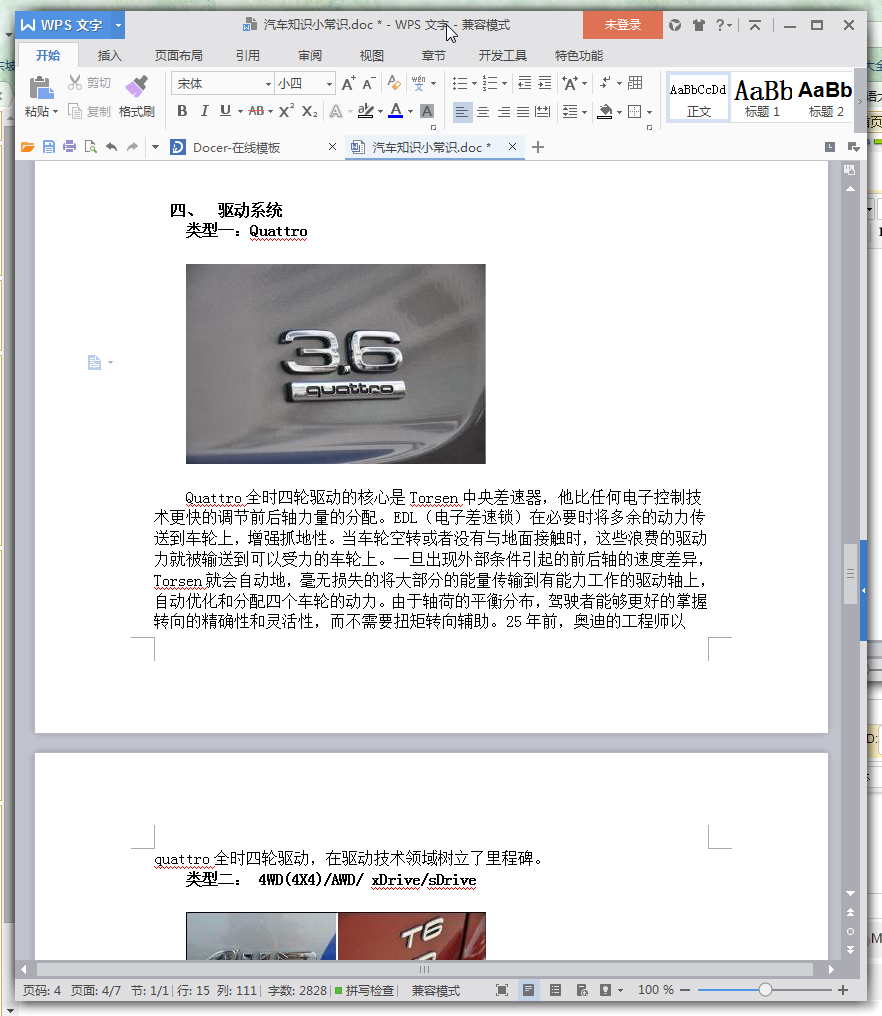882x1016 pixels.
Task: Click the text highlight color pen
Action: [x=366, y=111]
